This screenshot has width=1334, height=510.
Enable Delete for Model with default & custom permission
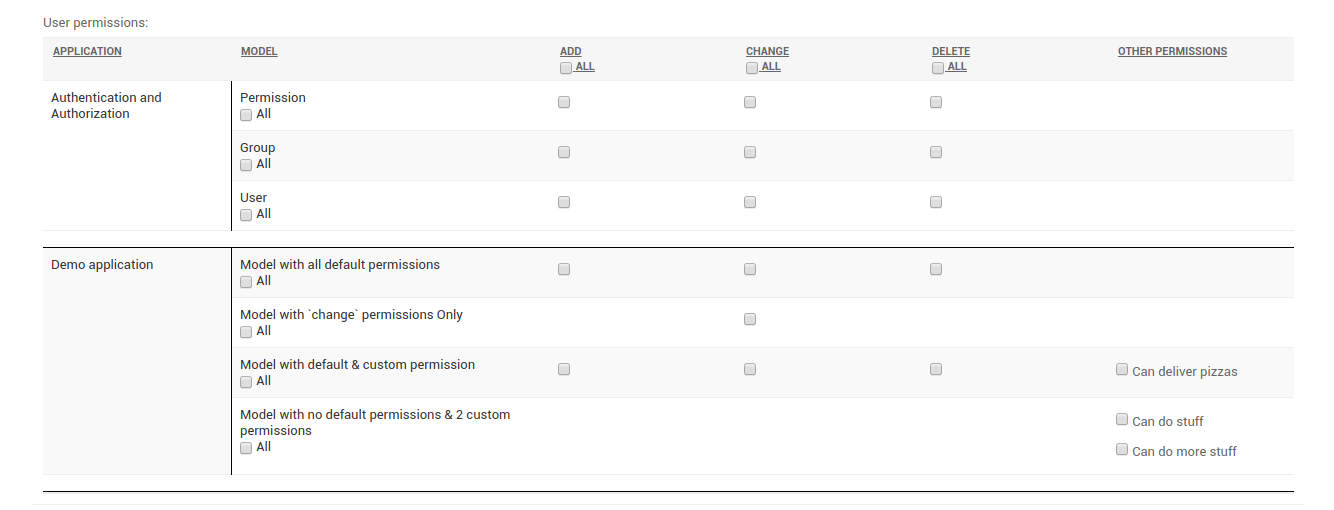point(936,369)
